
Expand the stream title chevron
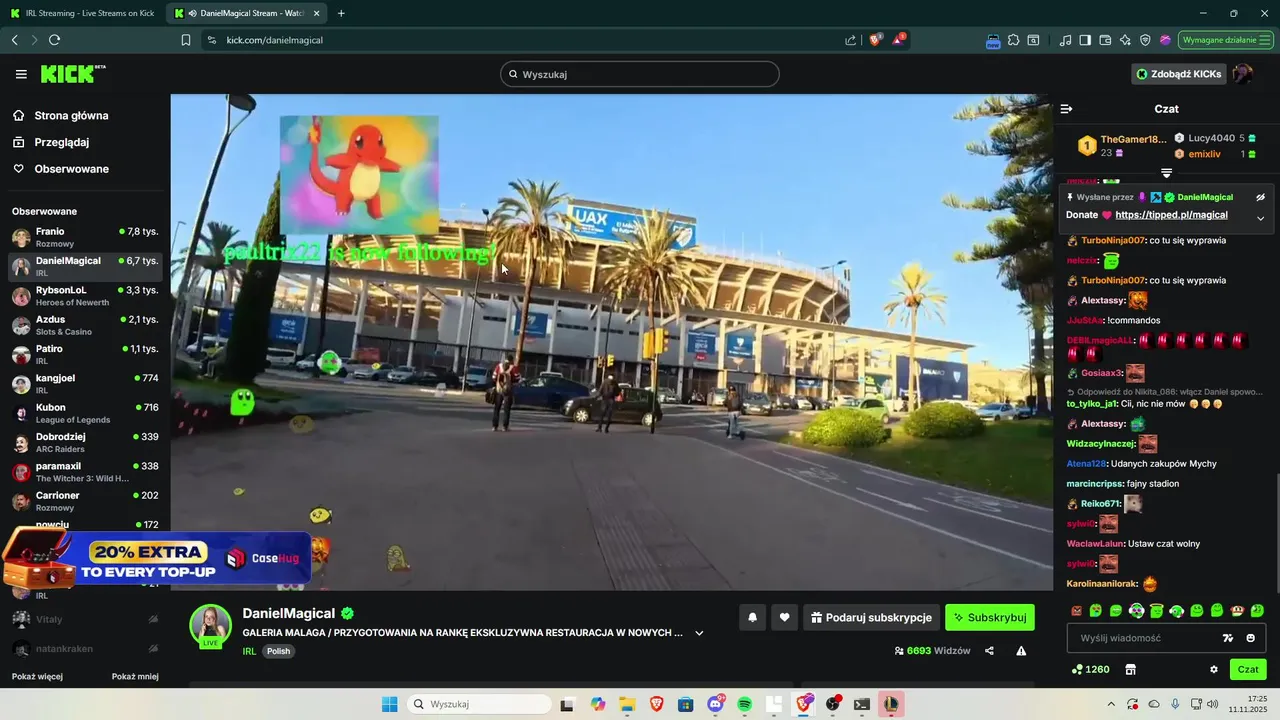tap(699, 633)
